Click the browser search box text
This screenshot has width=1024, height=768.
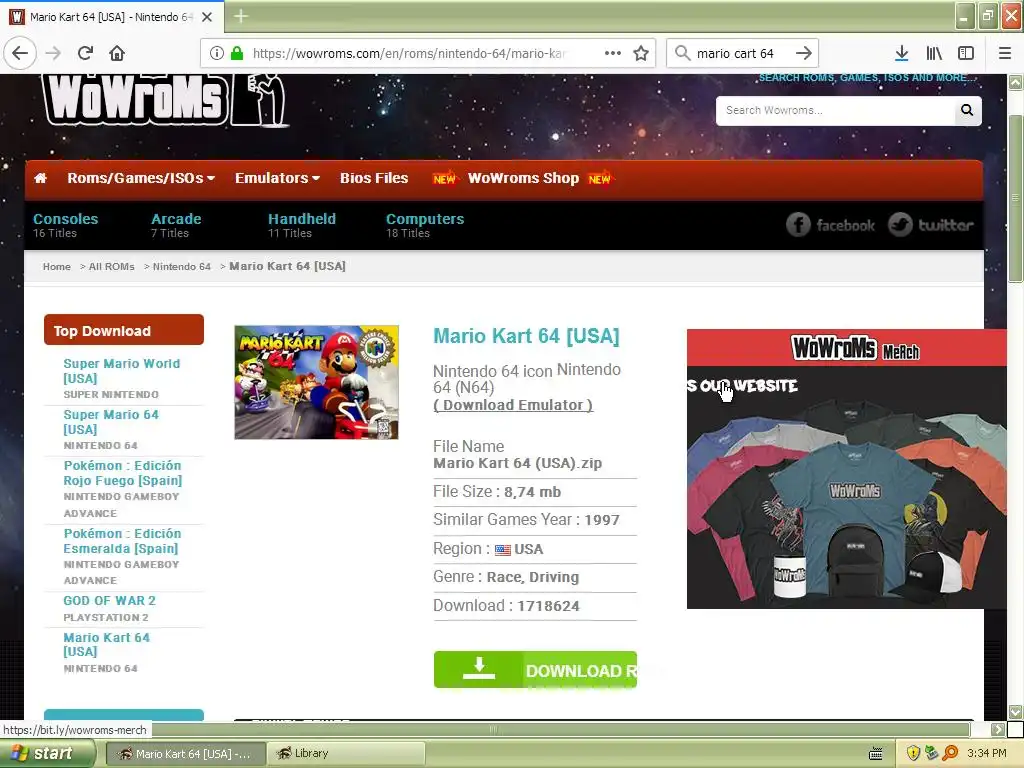735,53
